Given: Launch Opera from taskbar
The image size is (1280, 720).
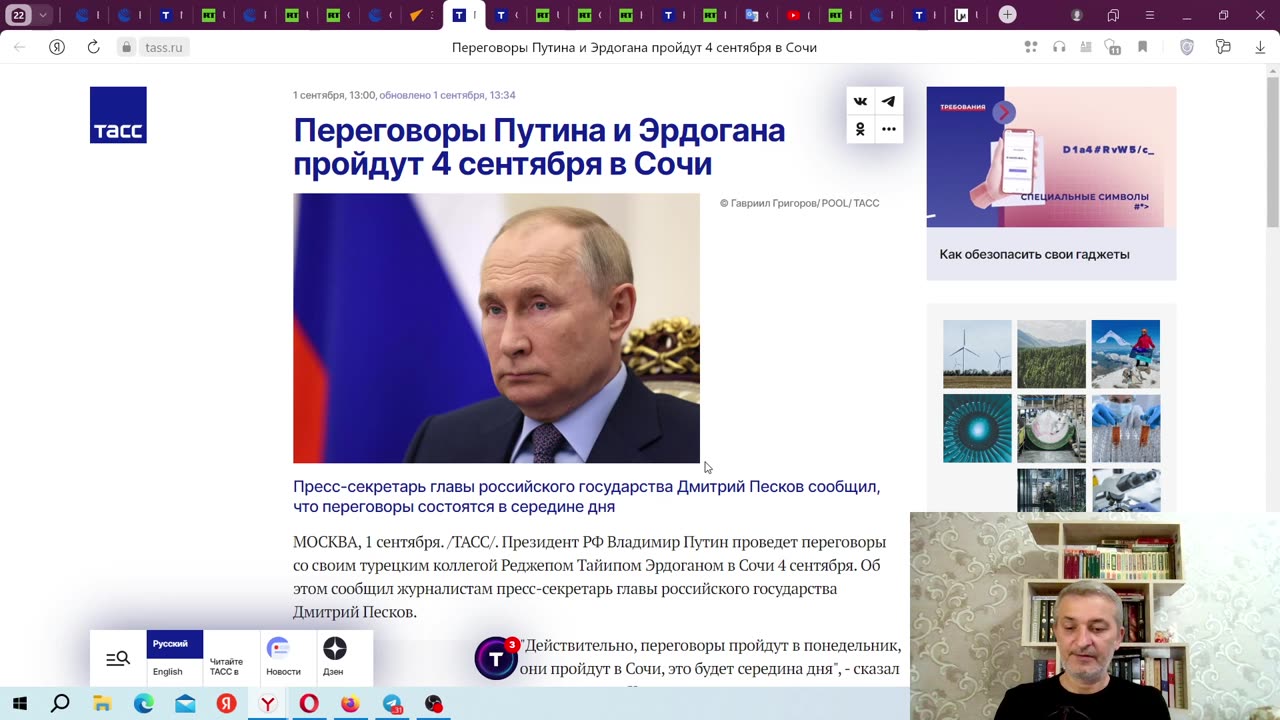Looking at the screenshot, I should pyautogui.click(x=309, y=704).
